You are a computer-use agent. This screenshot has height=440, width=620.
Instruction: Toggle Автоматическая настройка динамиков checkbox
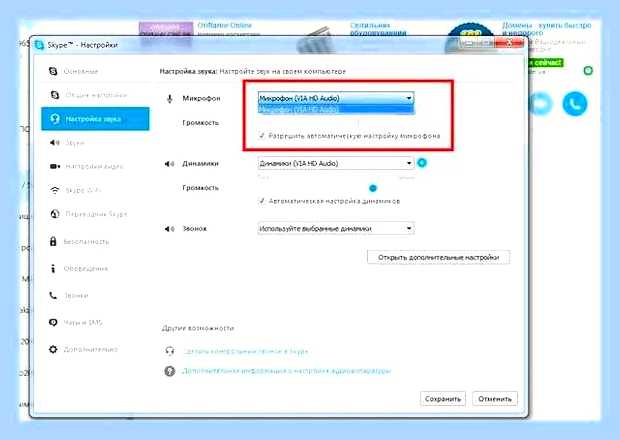point(262,201)
